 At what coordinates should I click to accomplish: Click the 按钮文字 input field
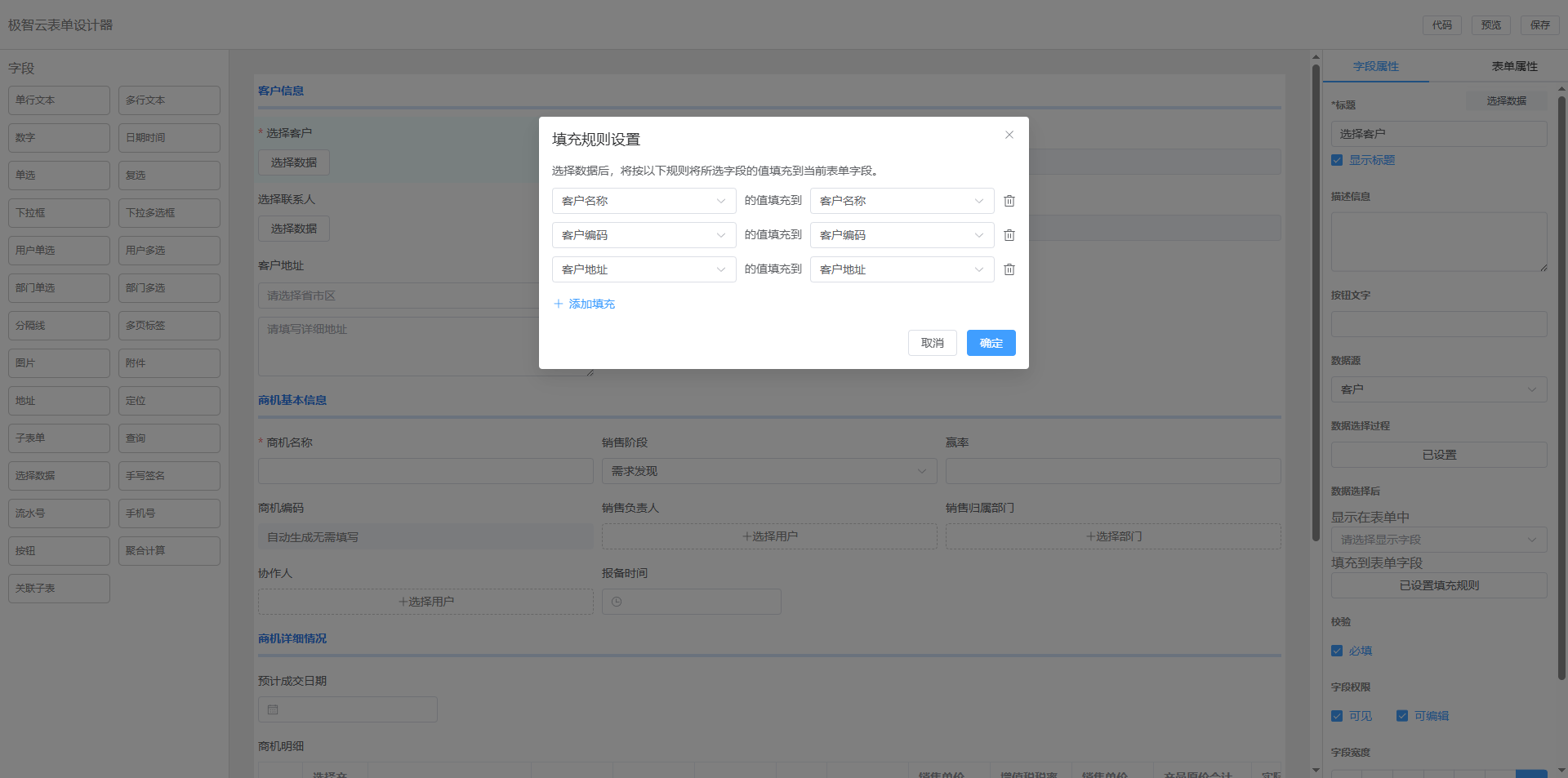tap(1438, 324)
